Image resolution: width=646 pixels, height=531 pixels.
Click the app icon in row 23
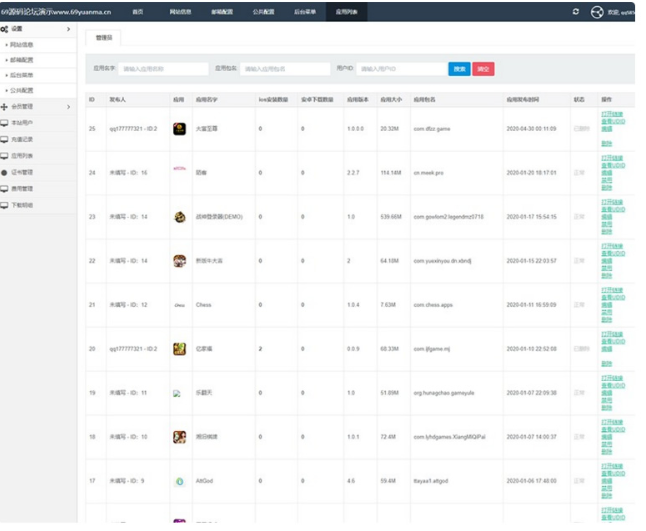click(179, 217)
